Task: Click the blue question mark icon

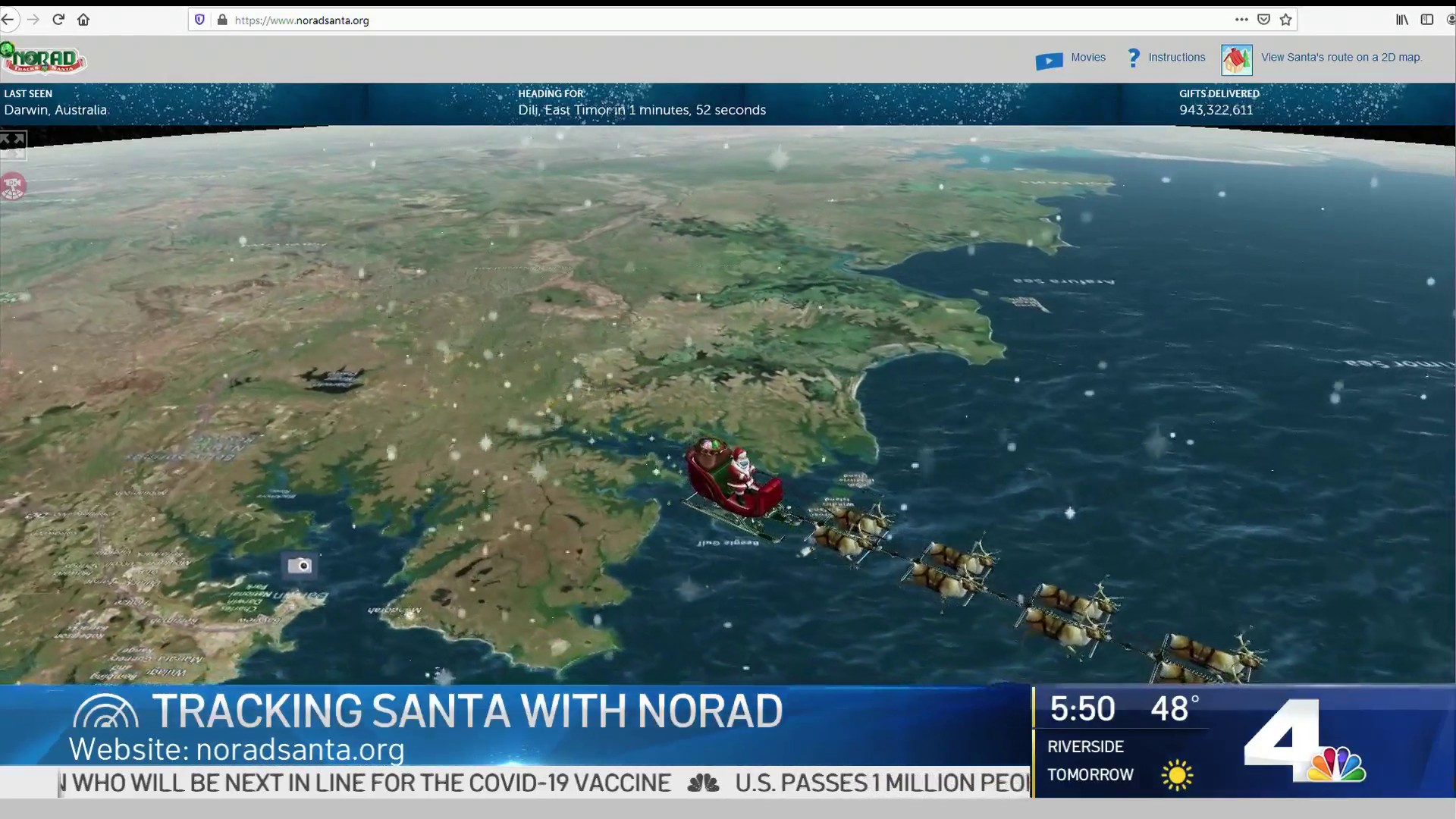Action: point(1134,58)
